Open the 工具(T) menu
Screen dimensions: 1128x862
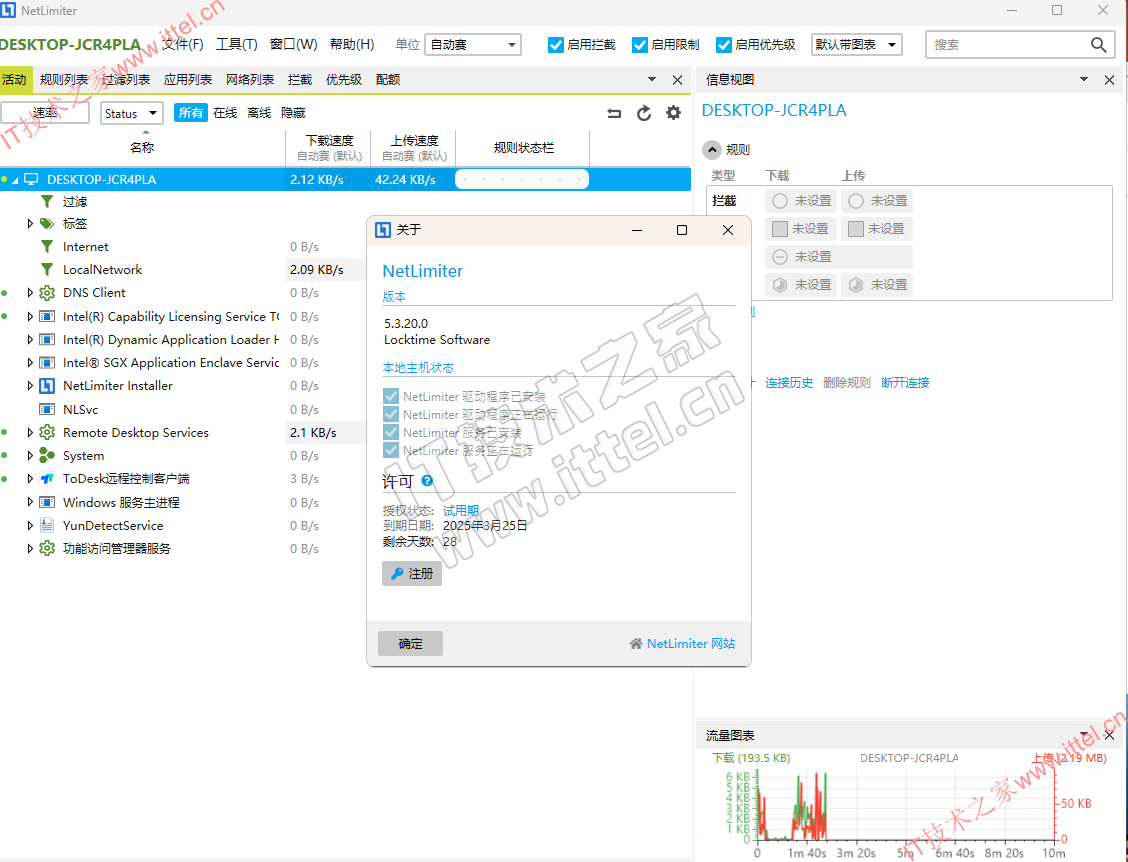point(237,45)
